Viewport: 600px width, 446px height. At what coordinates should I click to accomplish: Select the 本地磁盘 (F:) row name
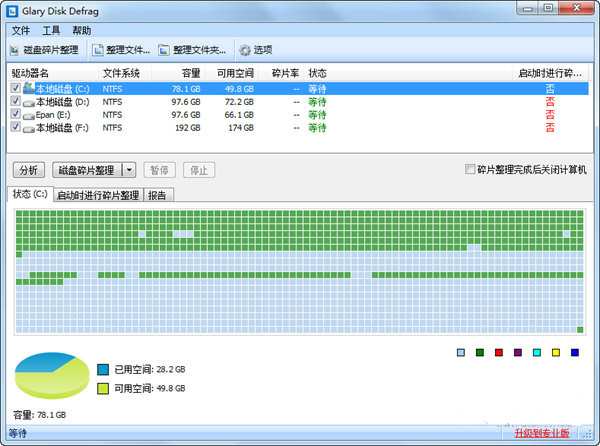pos(62,128)
